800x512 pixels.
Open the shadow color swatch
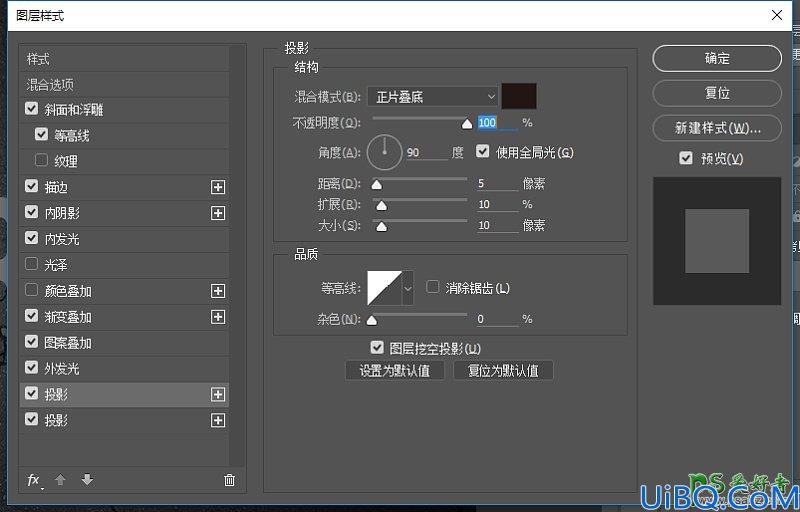point(519,96)
